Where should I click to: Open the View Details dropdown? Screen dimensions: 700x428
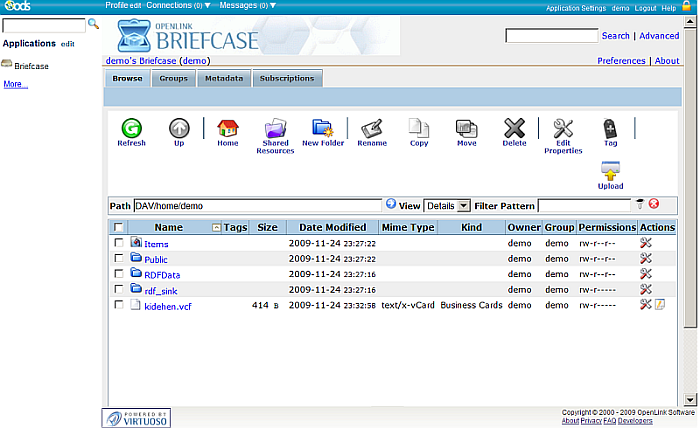click(447, 205)
